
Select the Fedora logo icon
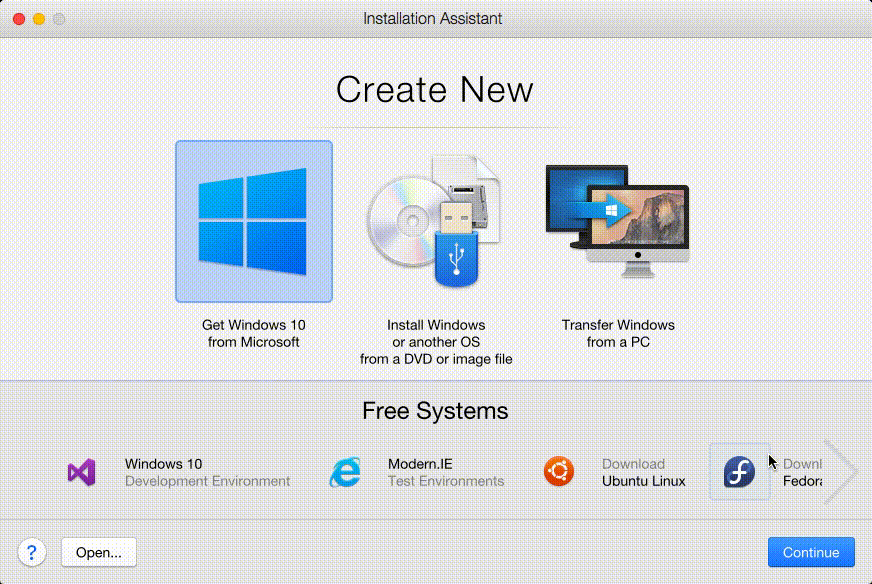point(739,472)
